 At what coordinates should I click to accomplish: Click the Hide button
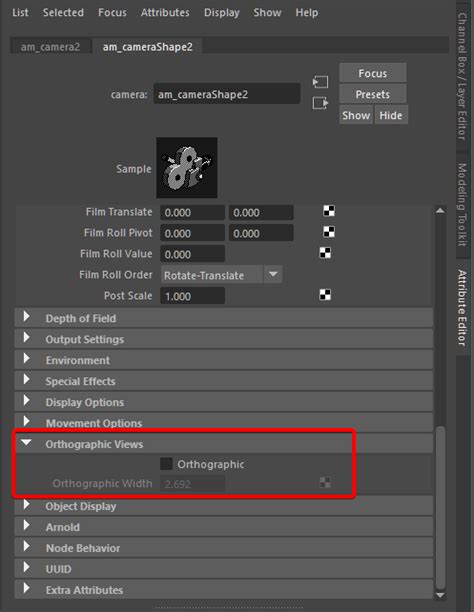click(391, 115)
